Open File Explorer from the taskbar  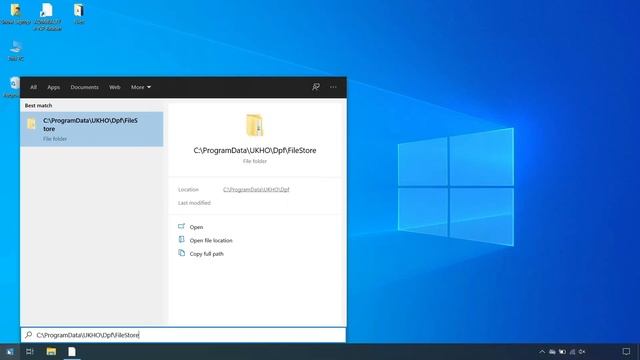51,351
